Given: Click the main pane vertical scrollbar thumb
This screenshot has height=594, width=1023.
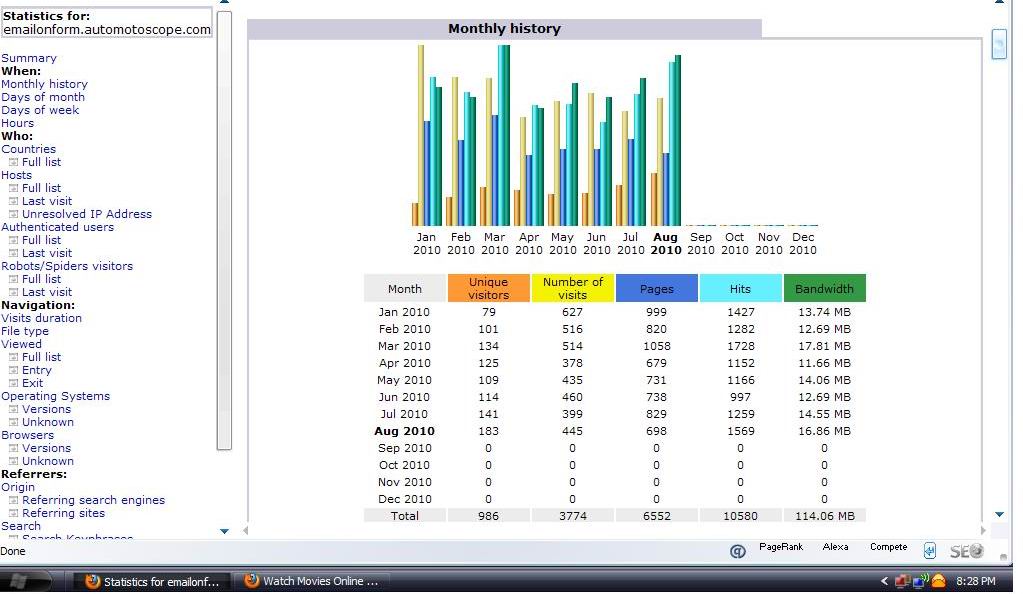Looking at the screenshot, I should coord(999,44).
